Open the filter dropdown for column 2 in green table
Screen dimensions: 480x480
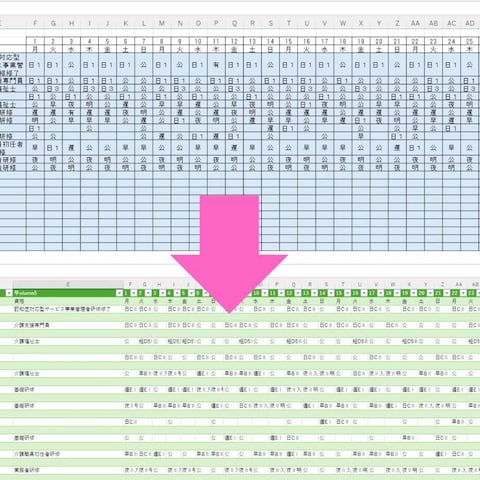pyautogui.click(x=148, y=293)
